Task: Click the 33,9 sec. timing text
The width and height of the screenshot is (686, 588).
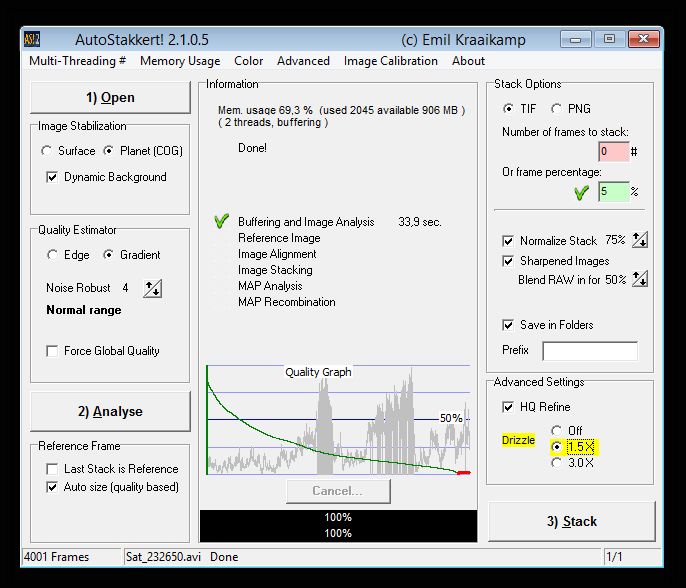Action: pos(420,222)
